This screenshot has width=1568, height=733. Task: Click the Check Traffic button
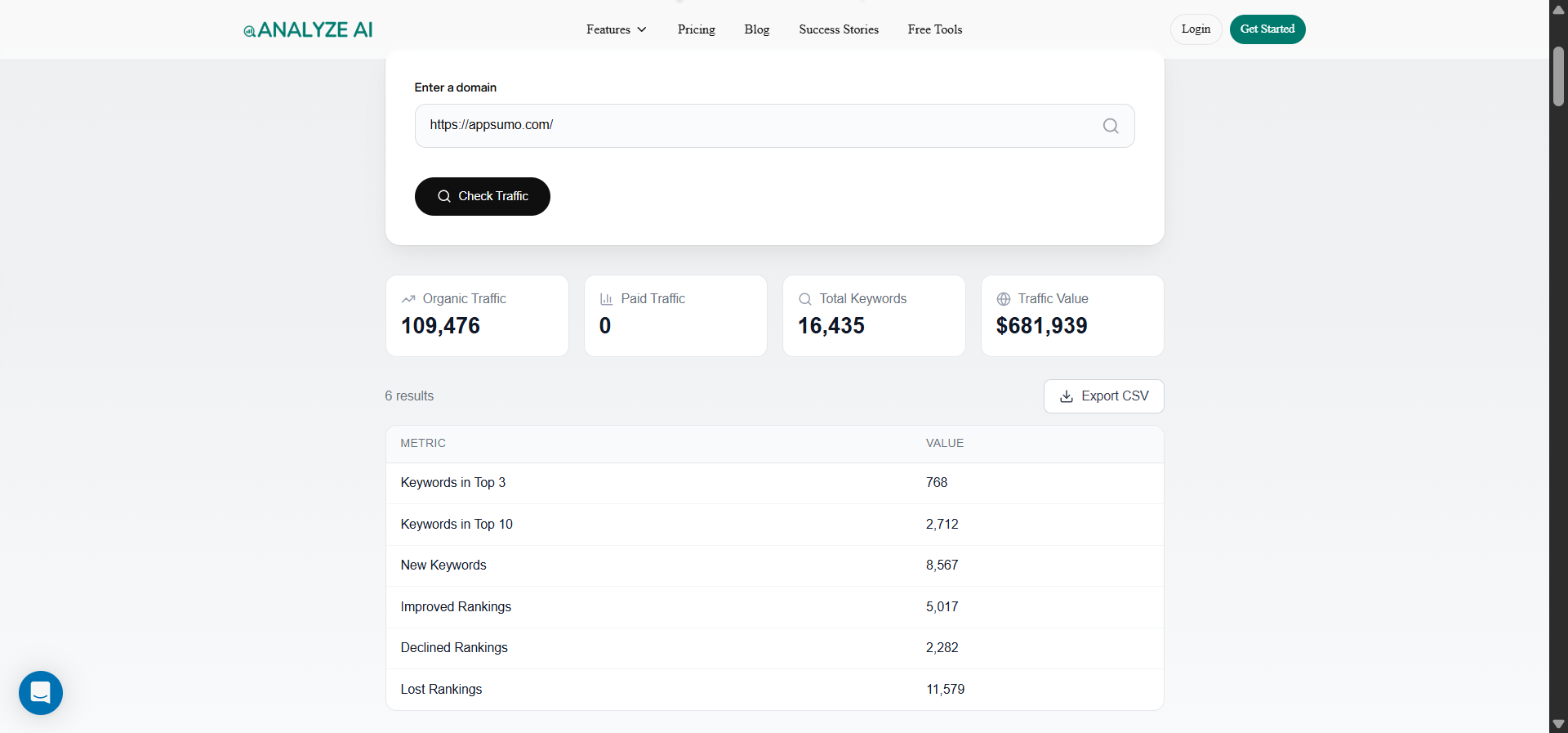(x=483, y=196)
